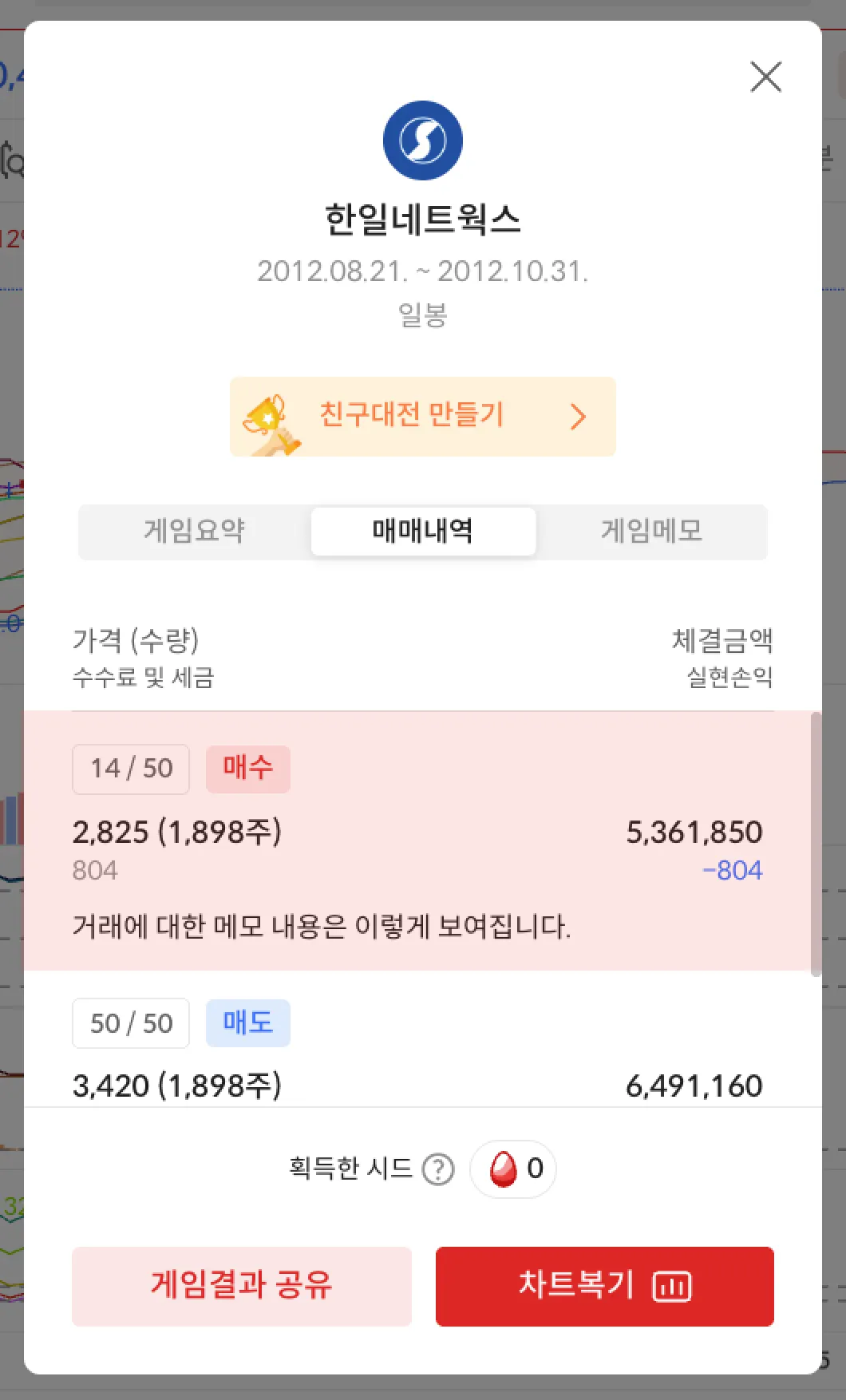Viewport: 846px width, 1400px height.
Task: Close the trade result dialog
Action: click(x=766, y=77)
